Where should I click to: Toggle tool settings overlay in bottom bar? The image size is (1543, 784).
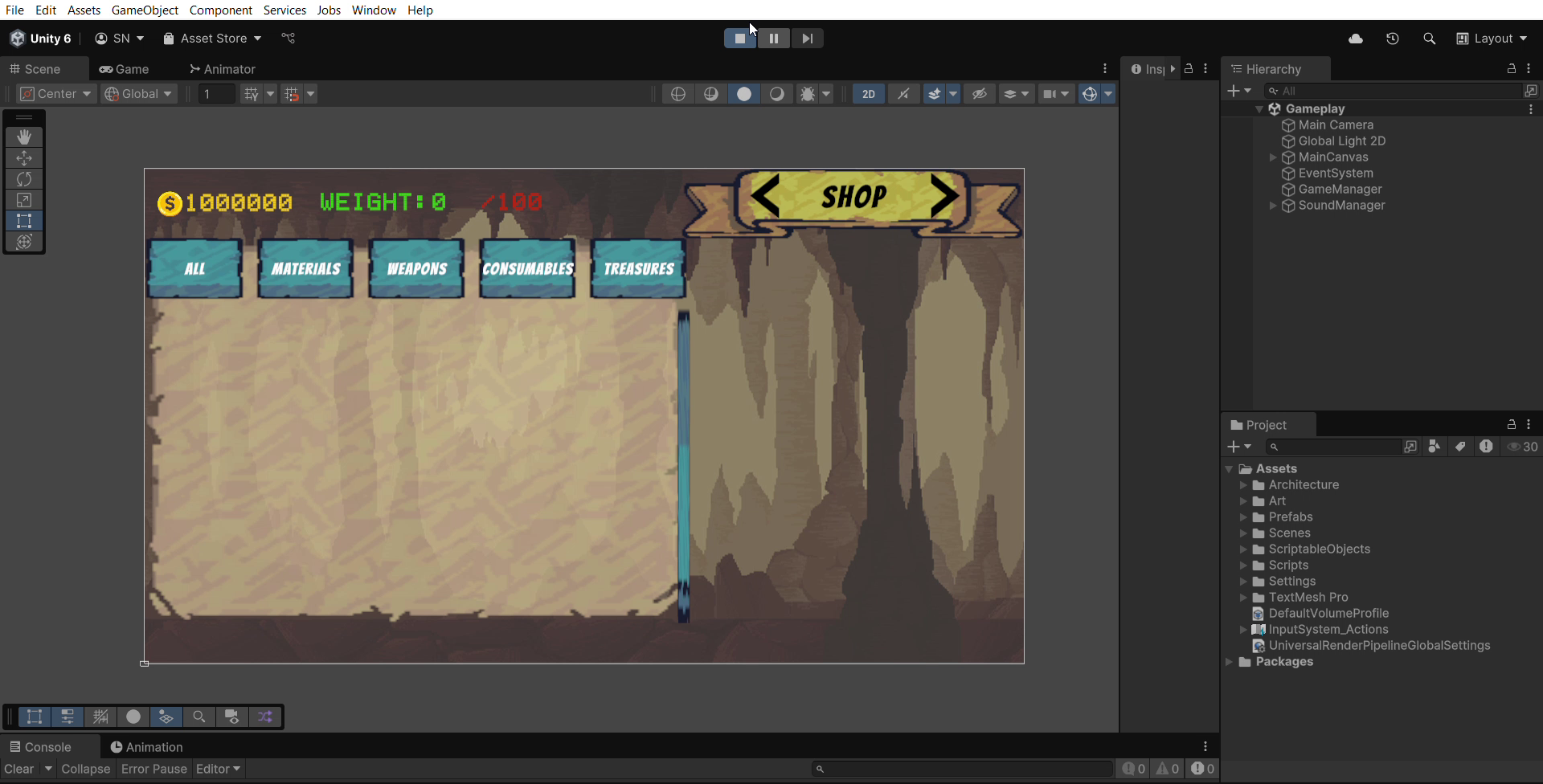click(x=68, y=717)
